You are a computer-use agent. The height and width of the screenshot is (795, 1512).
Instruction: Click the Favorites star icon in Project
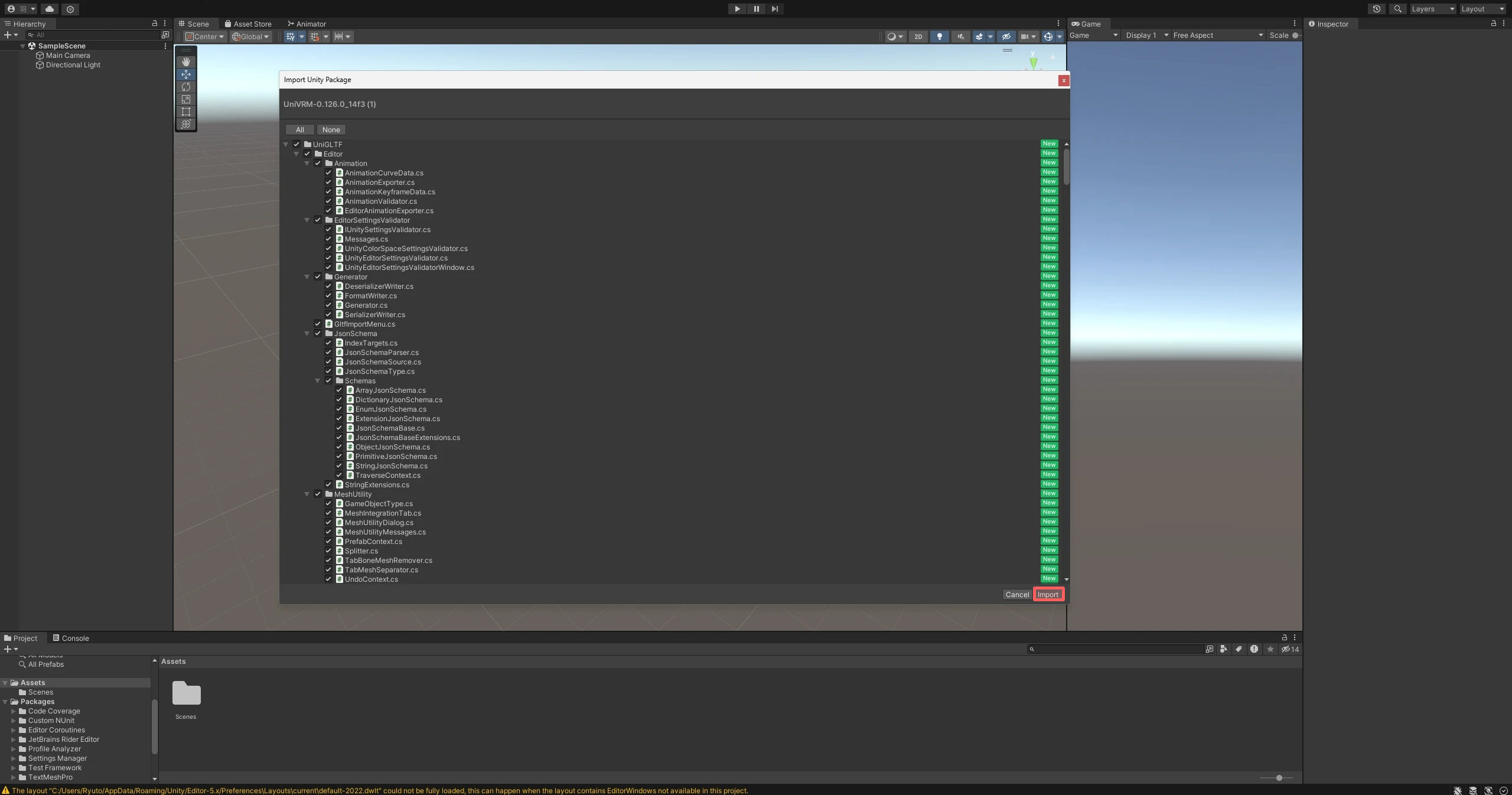(x=1270, y=649)
